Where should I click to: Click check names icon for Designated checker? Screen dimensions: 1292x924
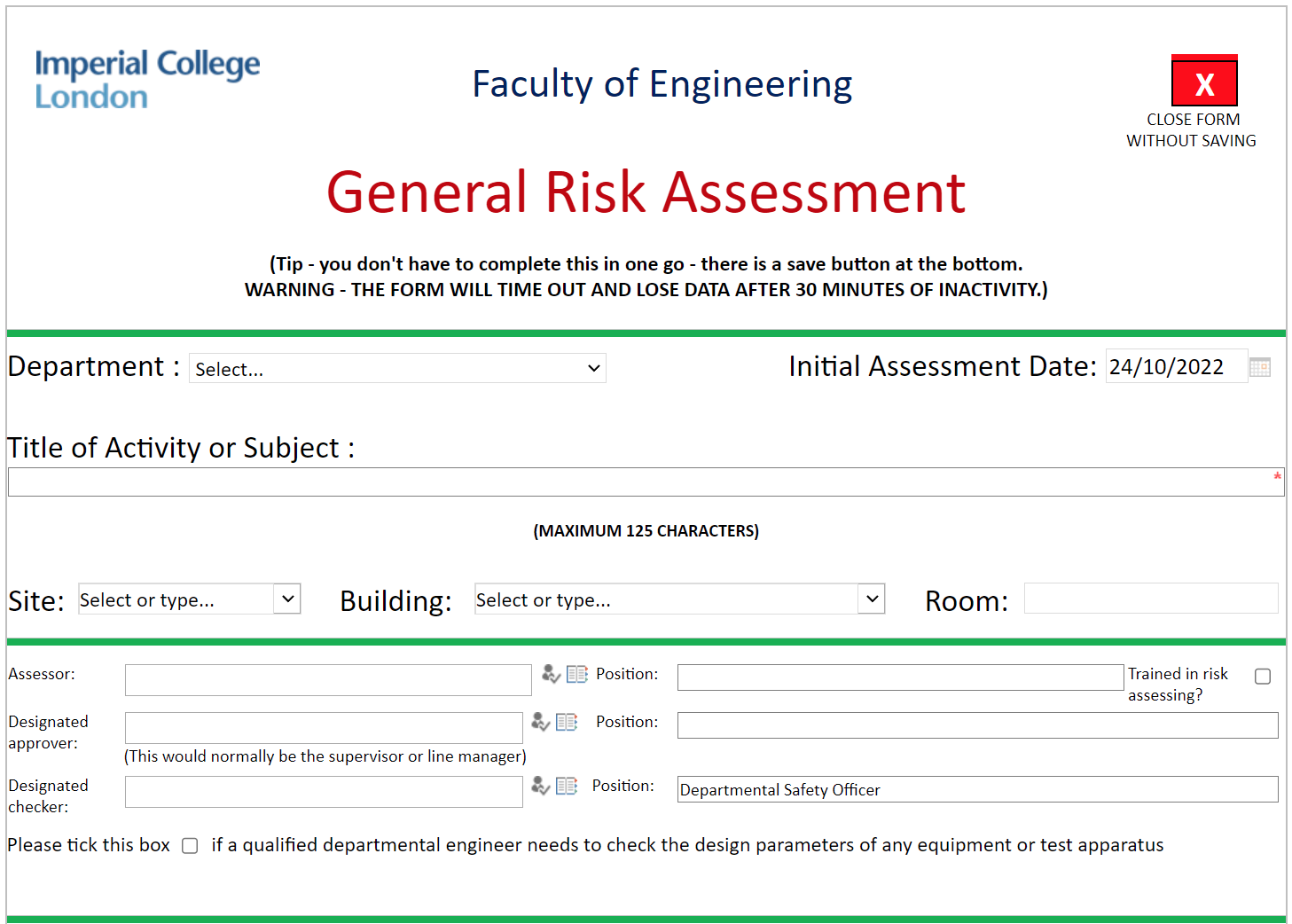[540, 787]
